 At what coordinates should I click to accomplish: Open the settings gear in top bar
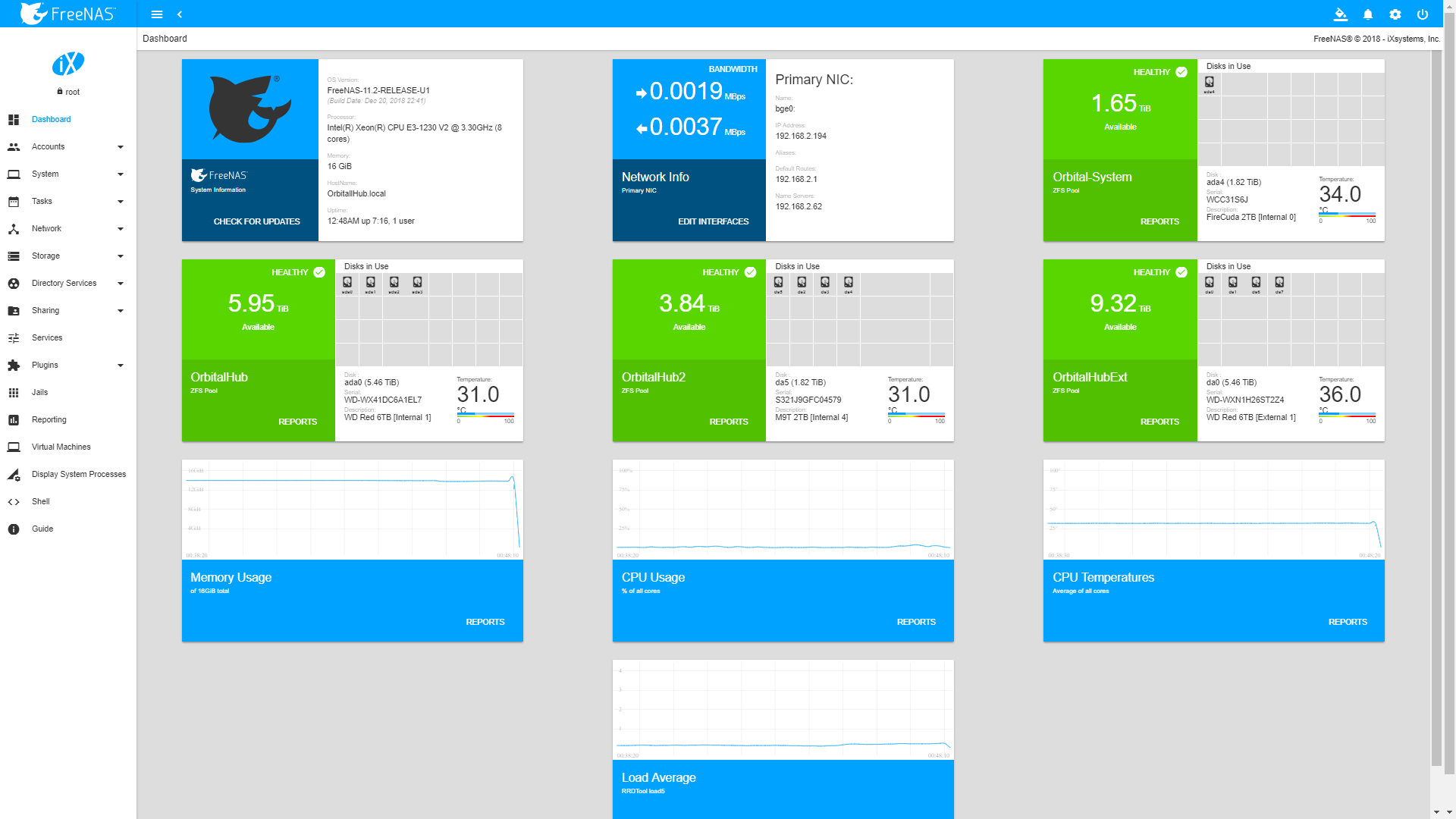(1395, 14)
